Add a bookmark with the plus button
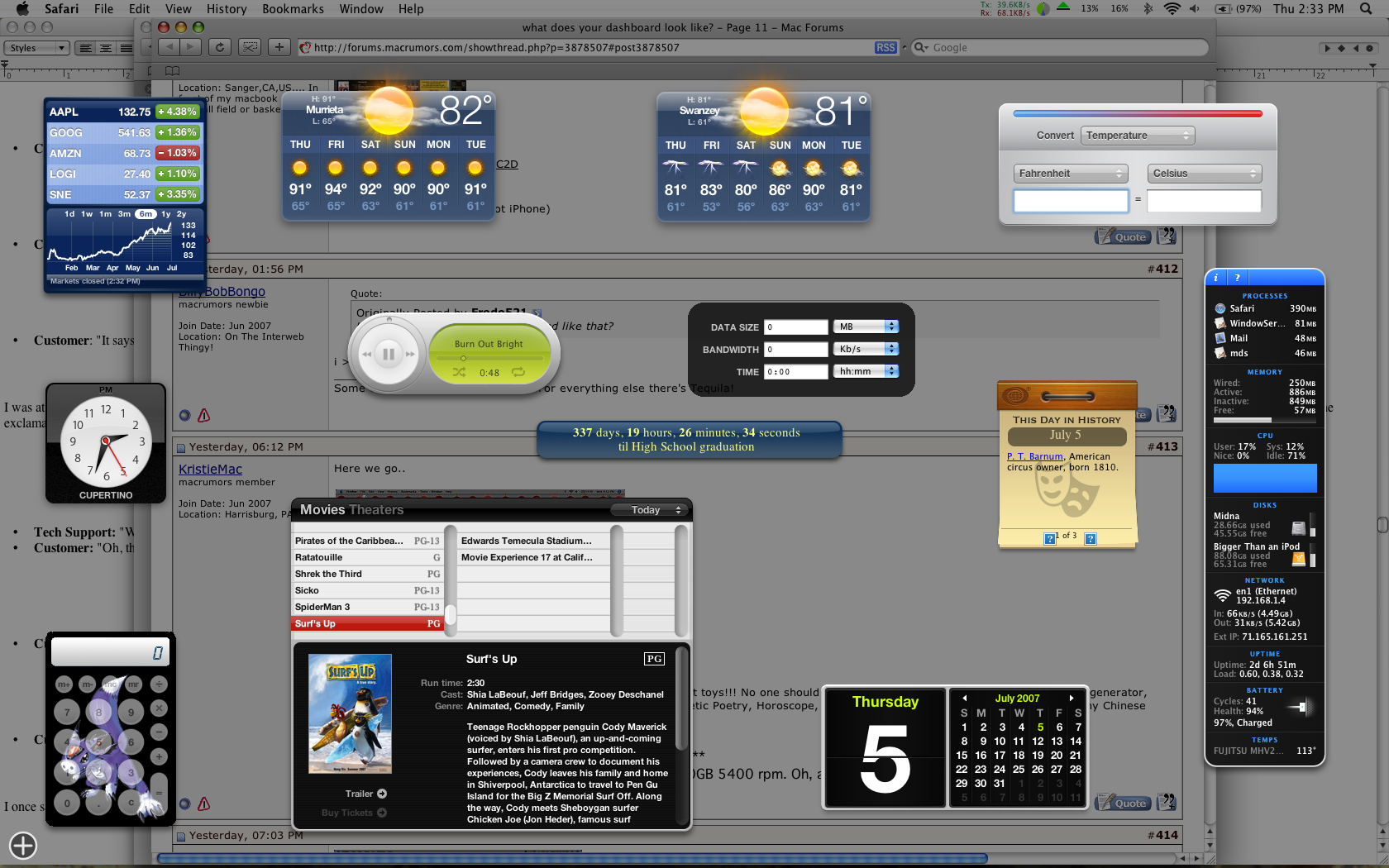The height and width of the screenshot is (868, 1389). 279,47
